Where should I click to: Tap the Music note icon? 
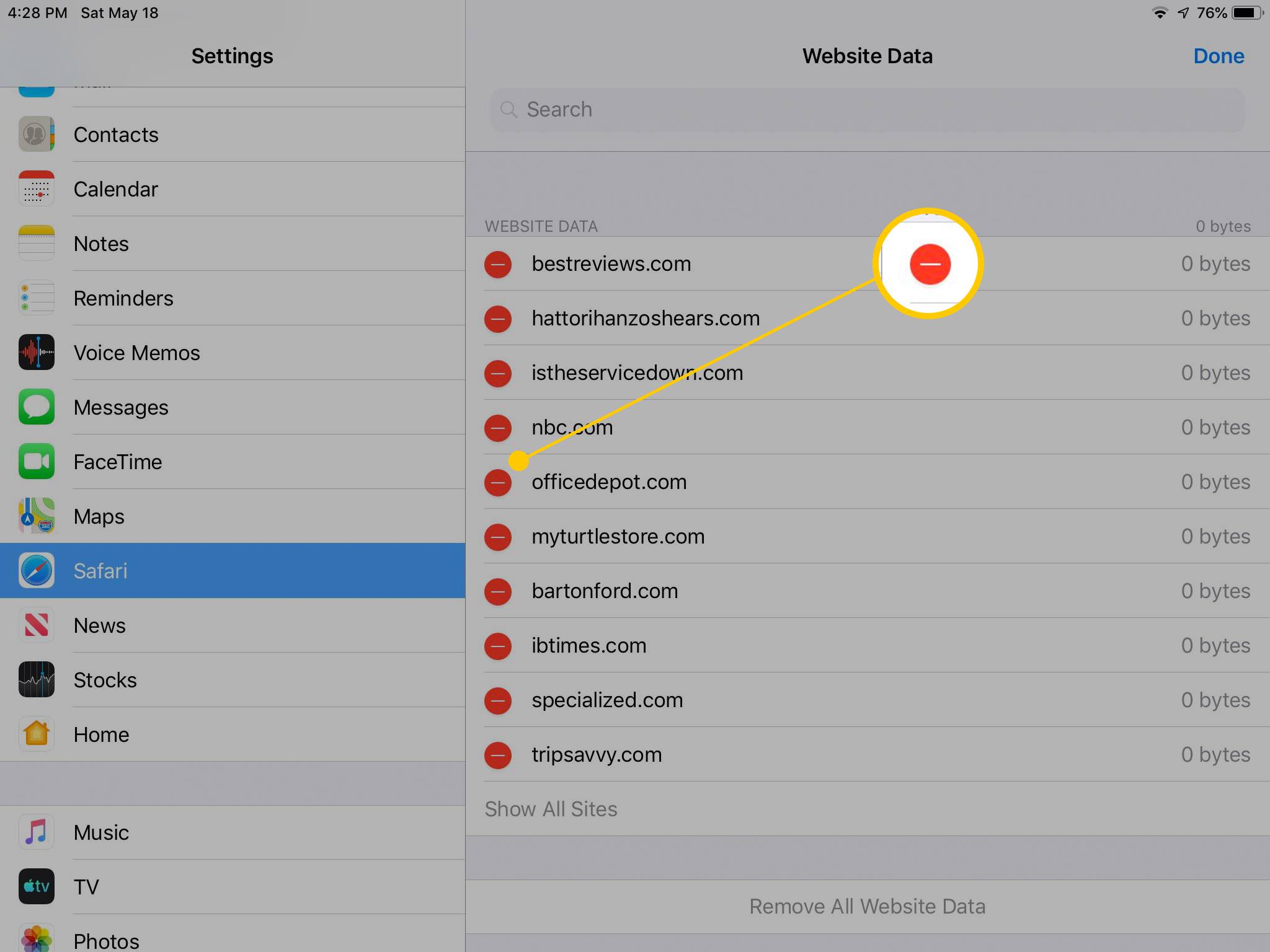click(x=37, y=832)
